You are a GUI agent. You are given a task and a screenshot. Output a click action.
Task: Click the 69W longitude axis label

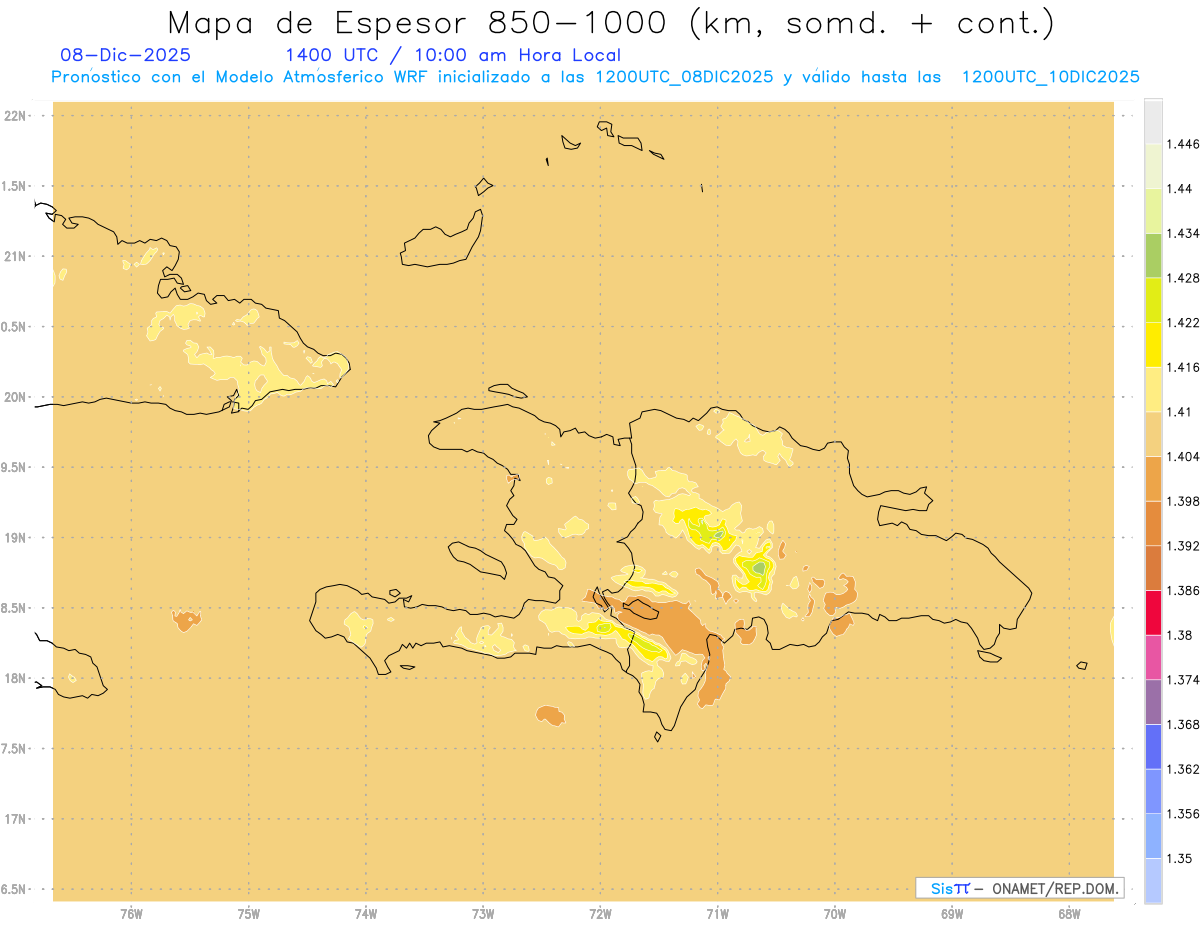click(x=952, y=913)
